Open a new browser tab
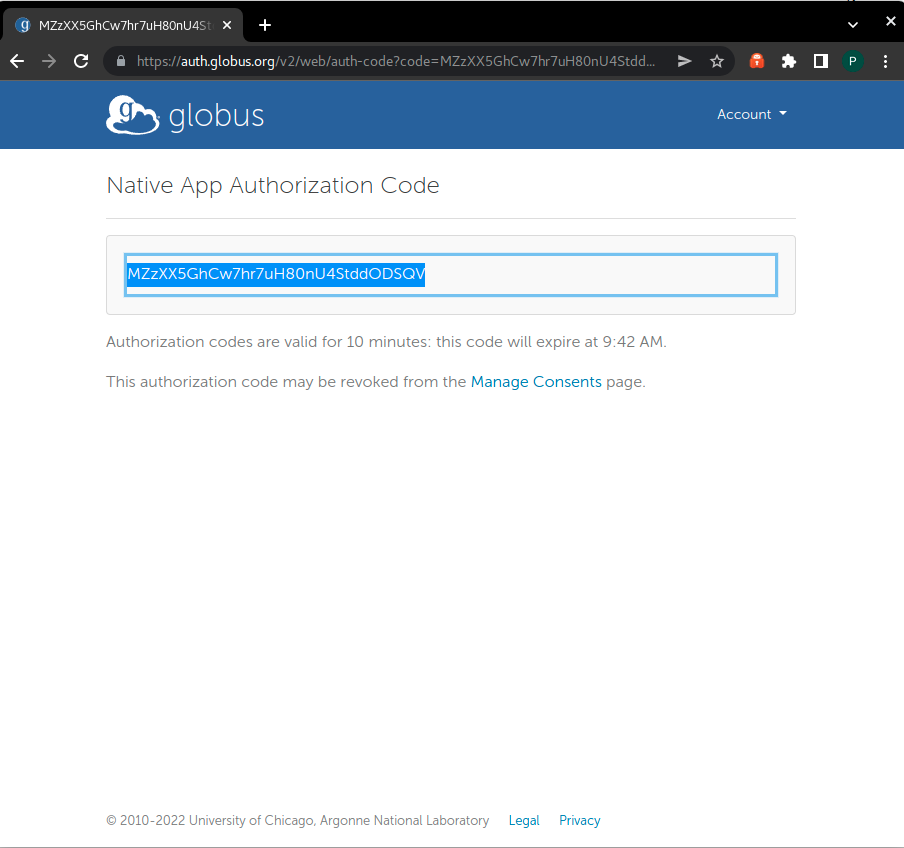 coord(265,25)
